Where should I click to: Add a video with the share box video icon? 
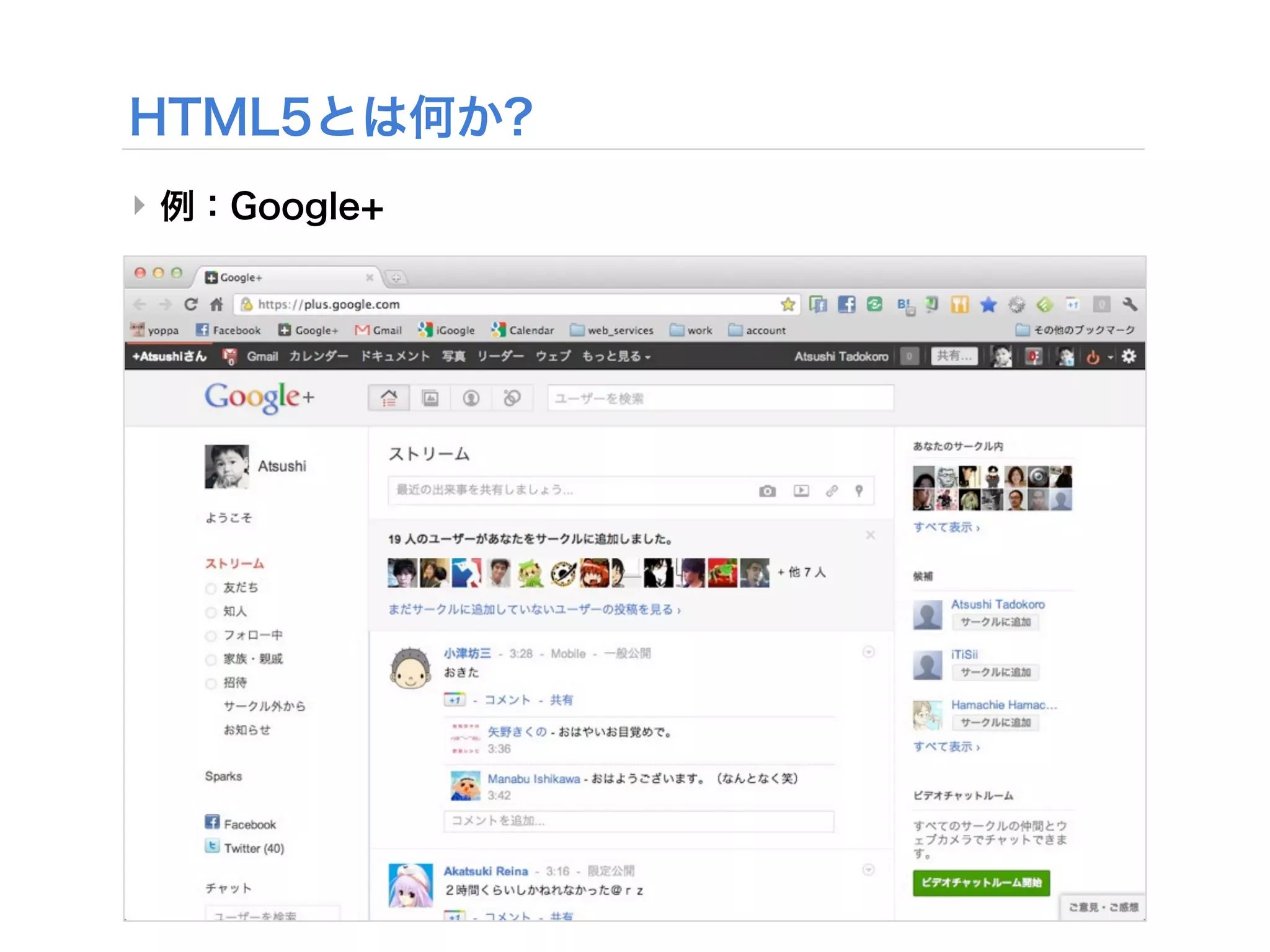coord(801,491)
